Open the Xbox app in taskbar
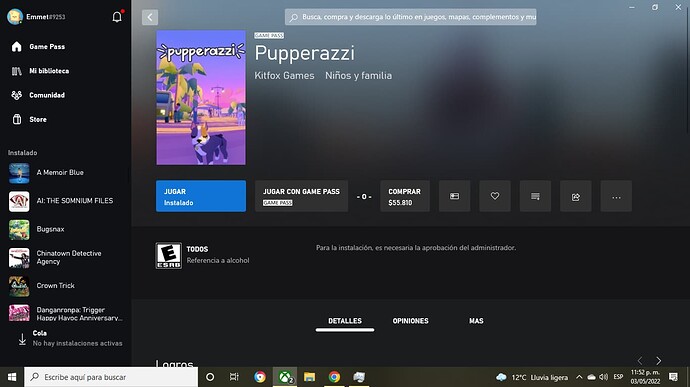This screenshot has width=690, height=387. coord(285,377)
